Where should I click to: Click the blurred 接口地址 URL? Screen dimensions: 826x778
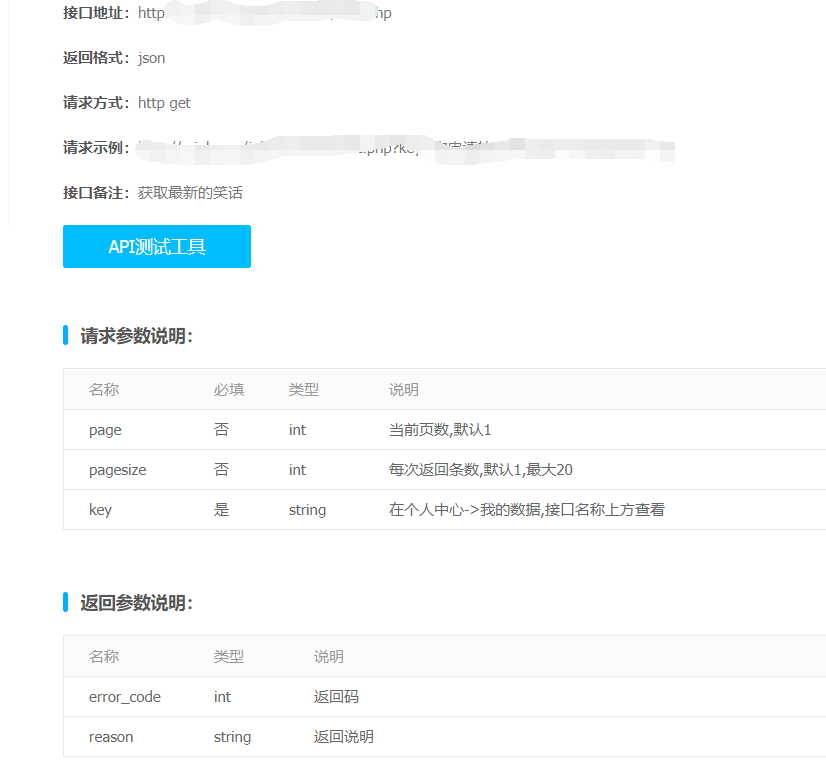(x=265, y=14)
